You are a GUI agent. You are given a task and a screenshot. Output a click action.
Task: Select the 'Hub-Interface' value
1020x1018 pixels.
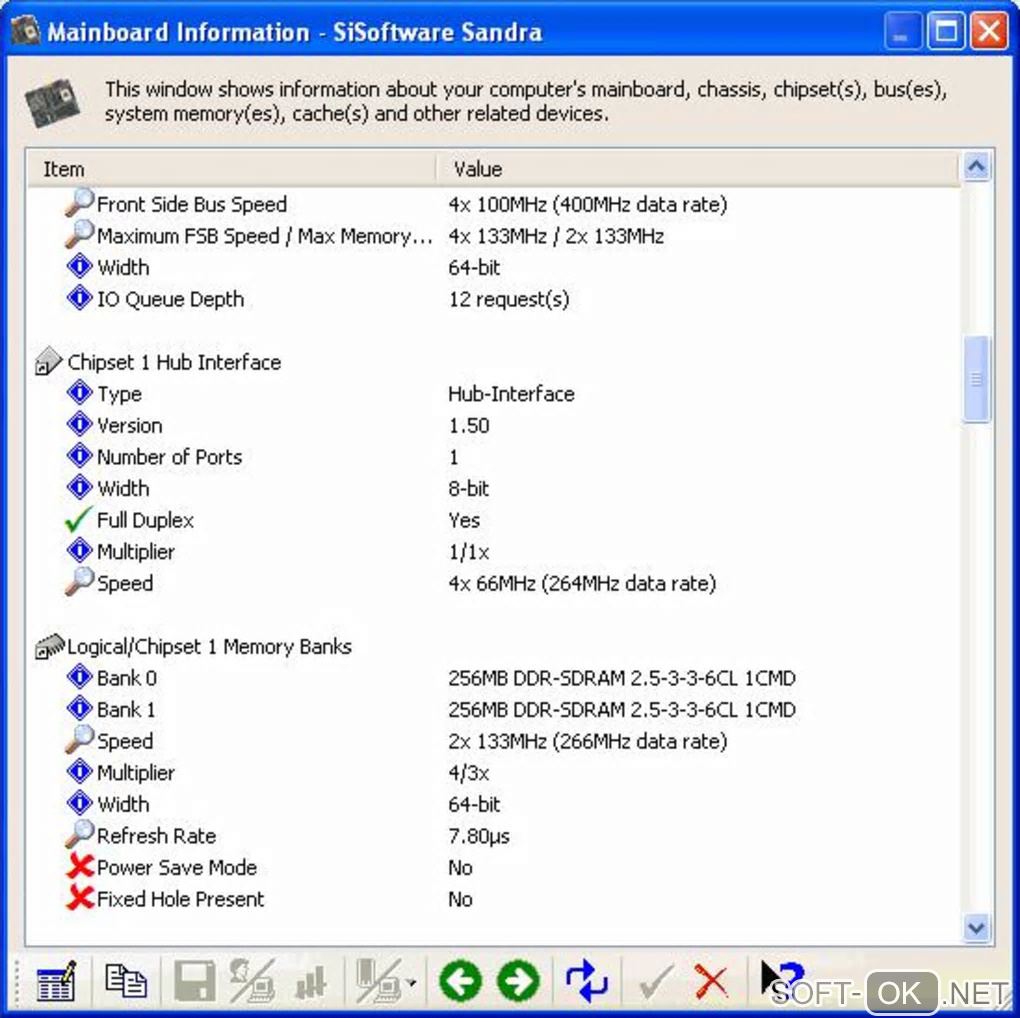[x=511, y=394]
